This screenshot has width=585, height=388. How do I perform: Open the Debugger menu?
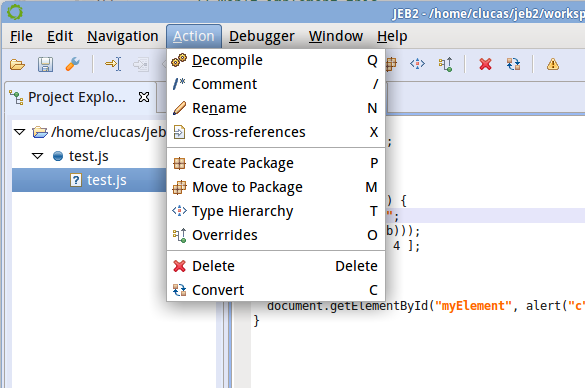(x=262, y=37)
